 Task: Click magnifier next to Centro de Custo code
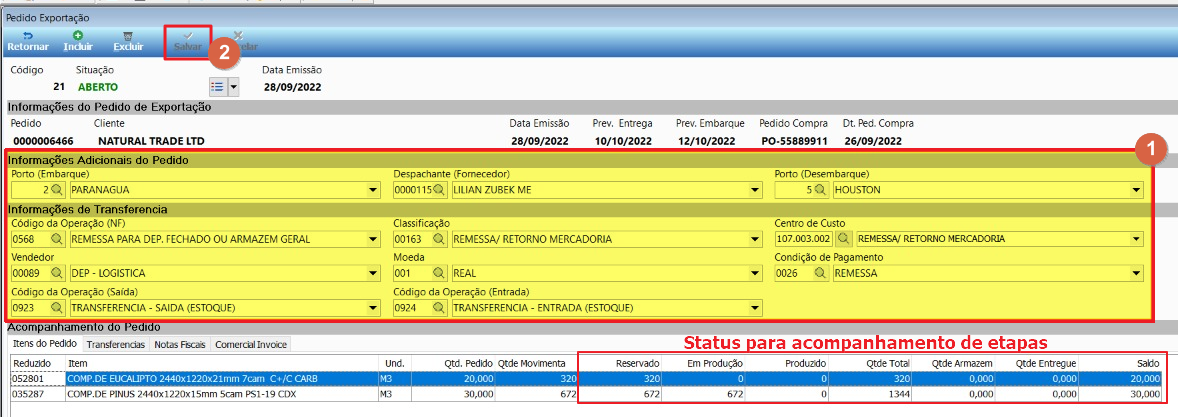(844, 240)
